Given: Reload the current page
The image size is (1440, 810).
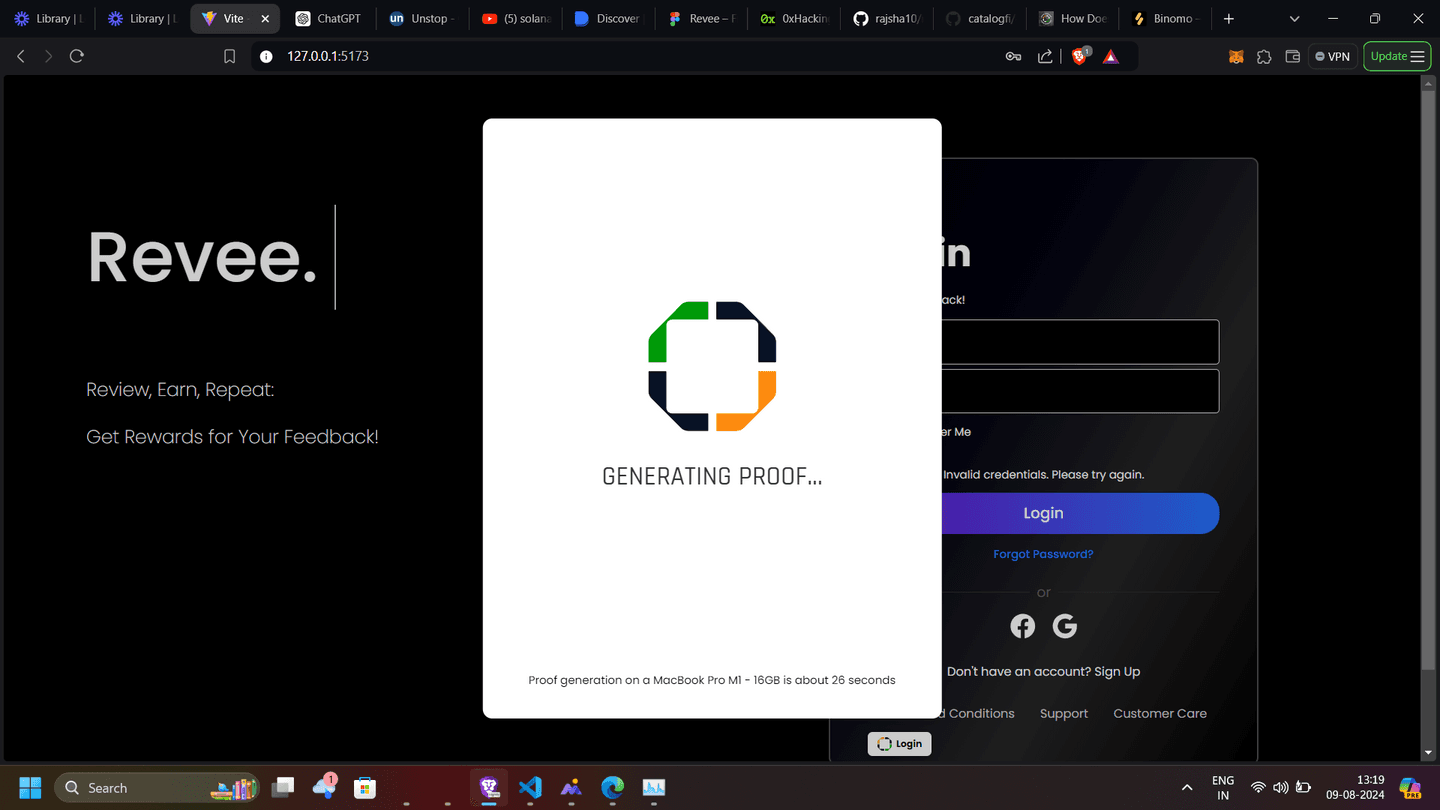Looking at the screenshot, I should 77,57.
